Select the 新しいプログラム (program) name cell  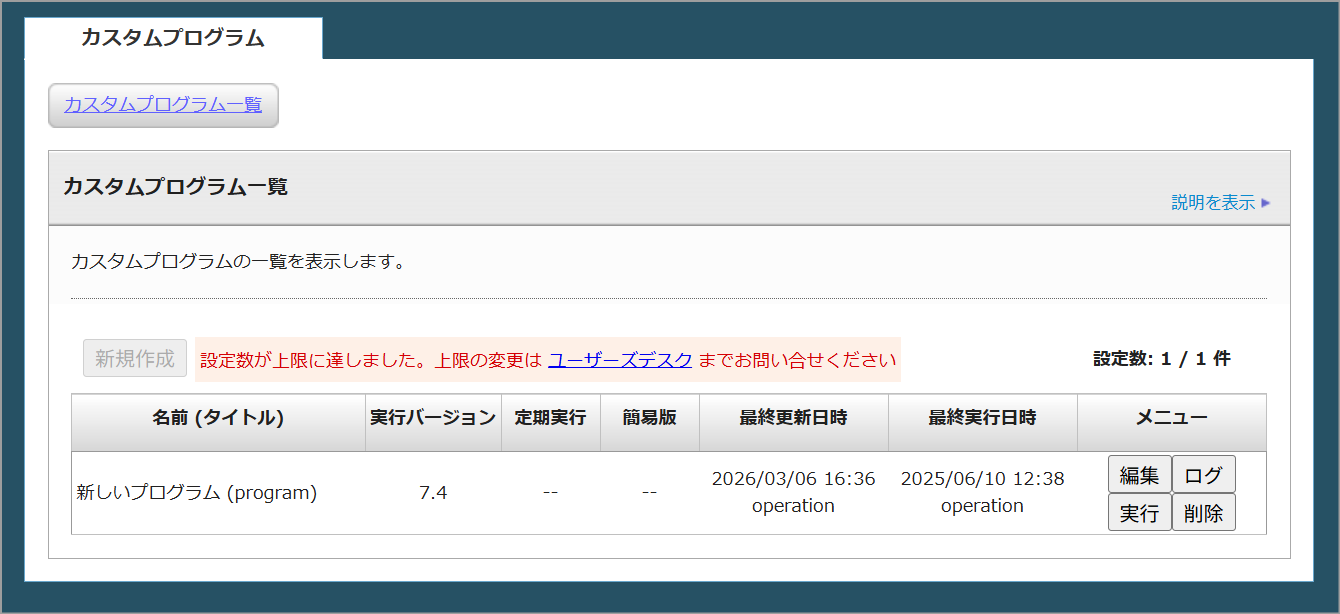[197, 493]
